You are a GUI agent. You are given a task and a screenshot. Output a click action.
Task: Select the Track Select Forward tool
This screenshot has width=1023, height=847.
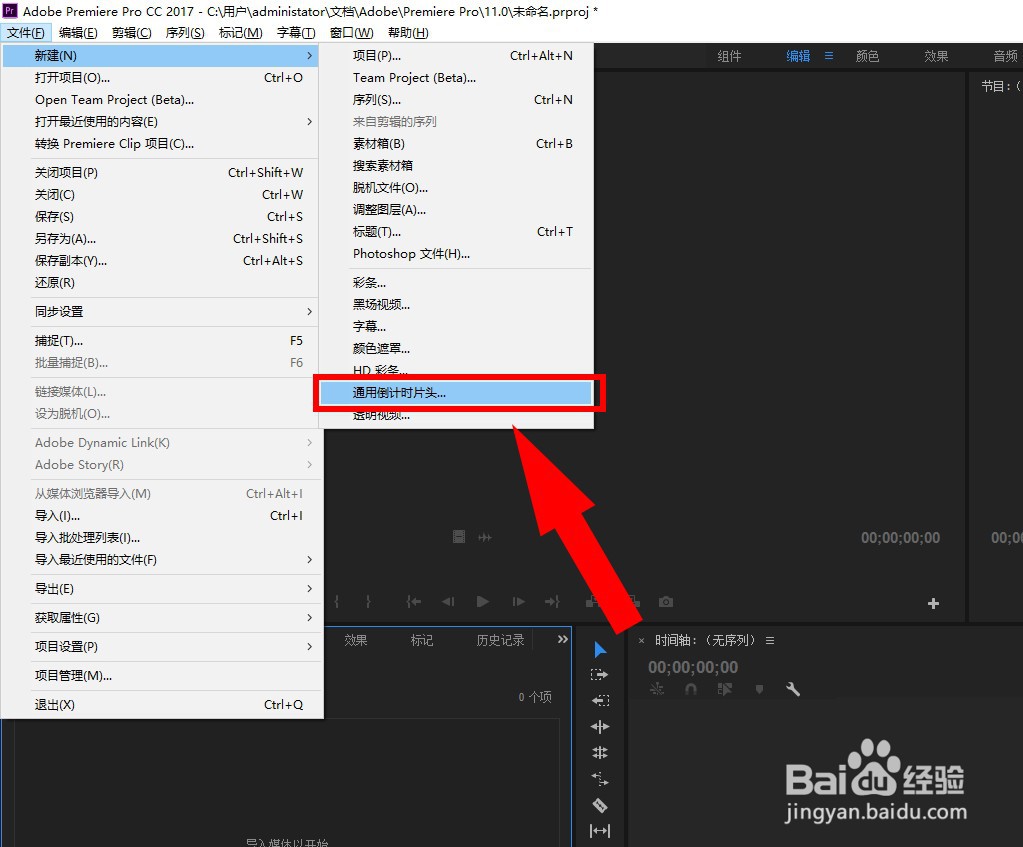tap(599, 675)
